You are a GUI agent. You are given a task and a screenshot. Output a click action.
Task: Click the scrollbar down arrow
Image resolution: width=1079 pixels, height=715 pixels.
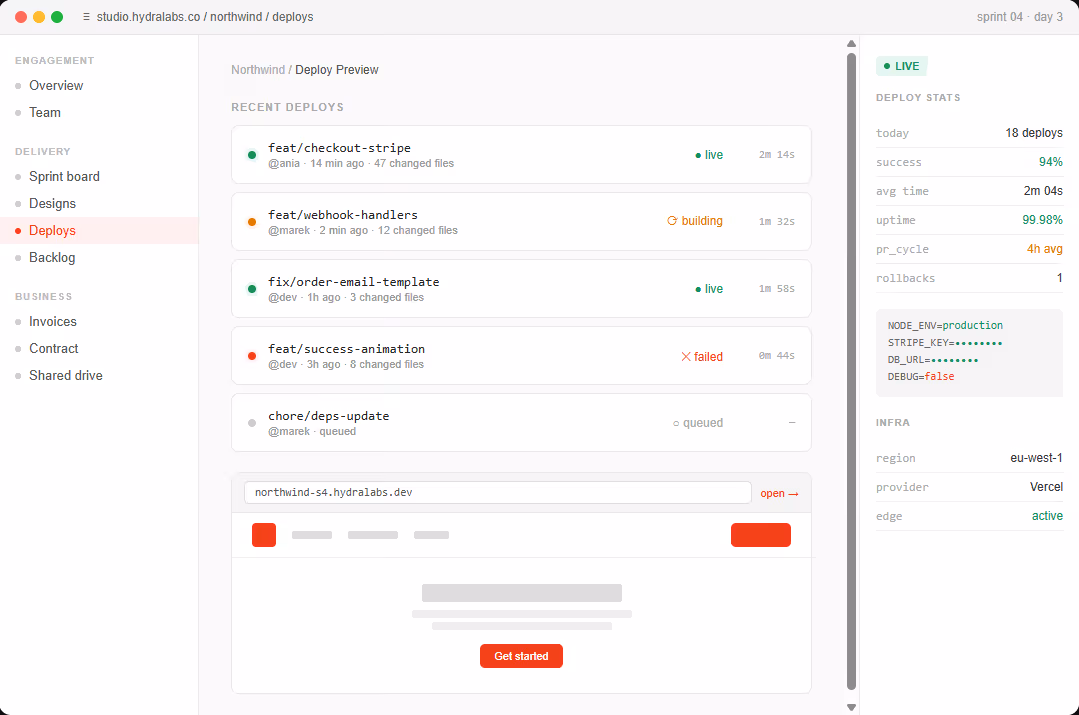coord(851,707)
